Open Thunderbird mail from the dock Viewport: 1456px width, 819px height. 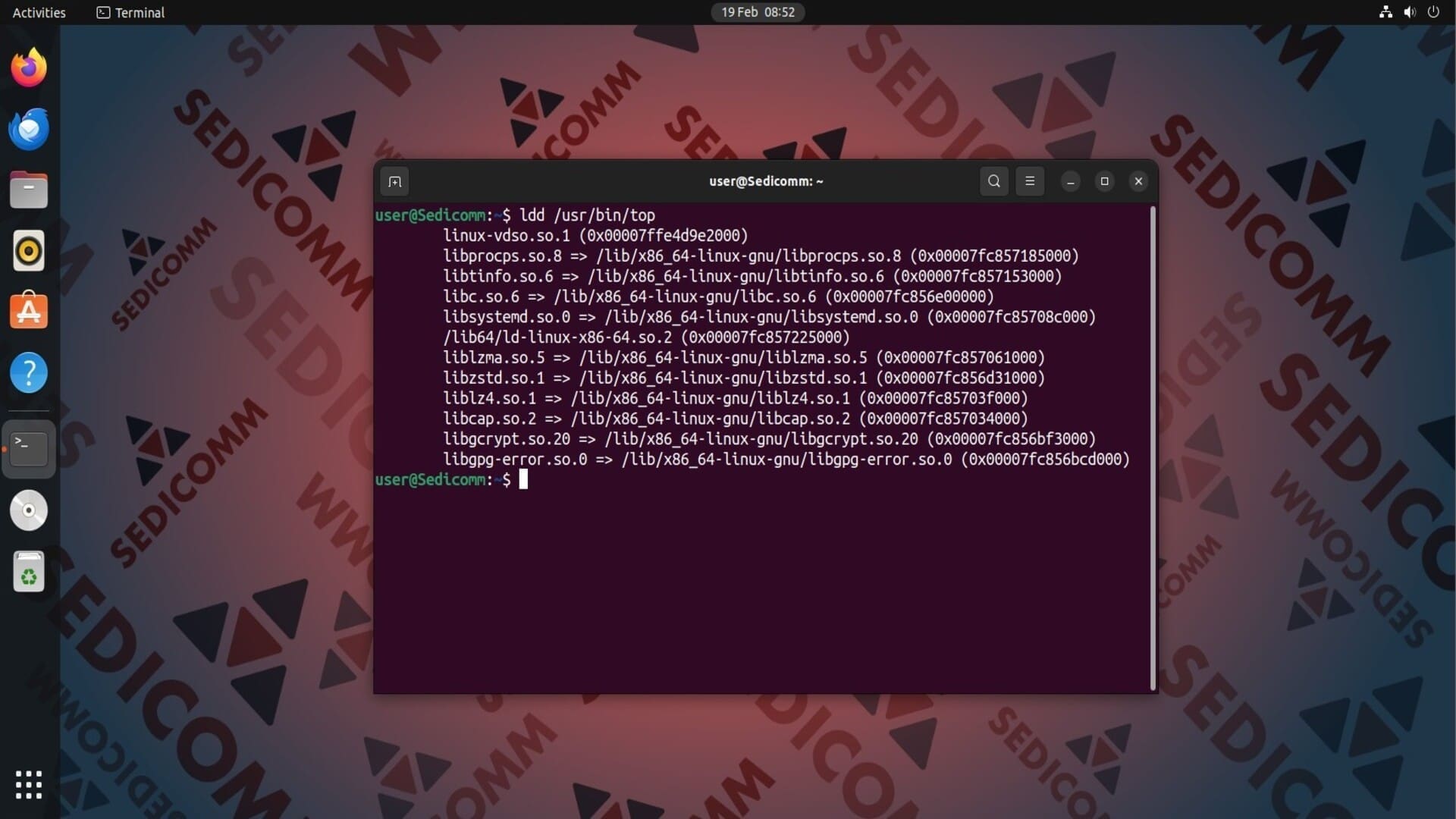29,129
